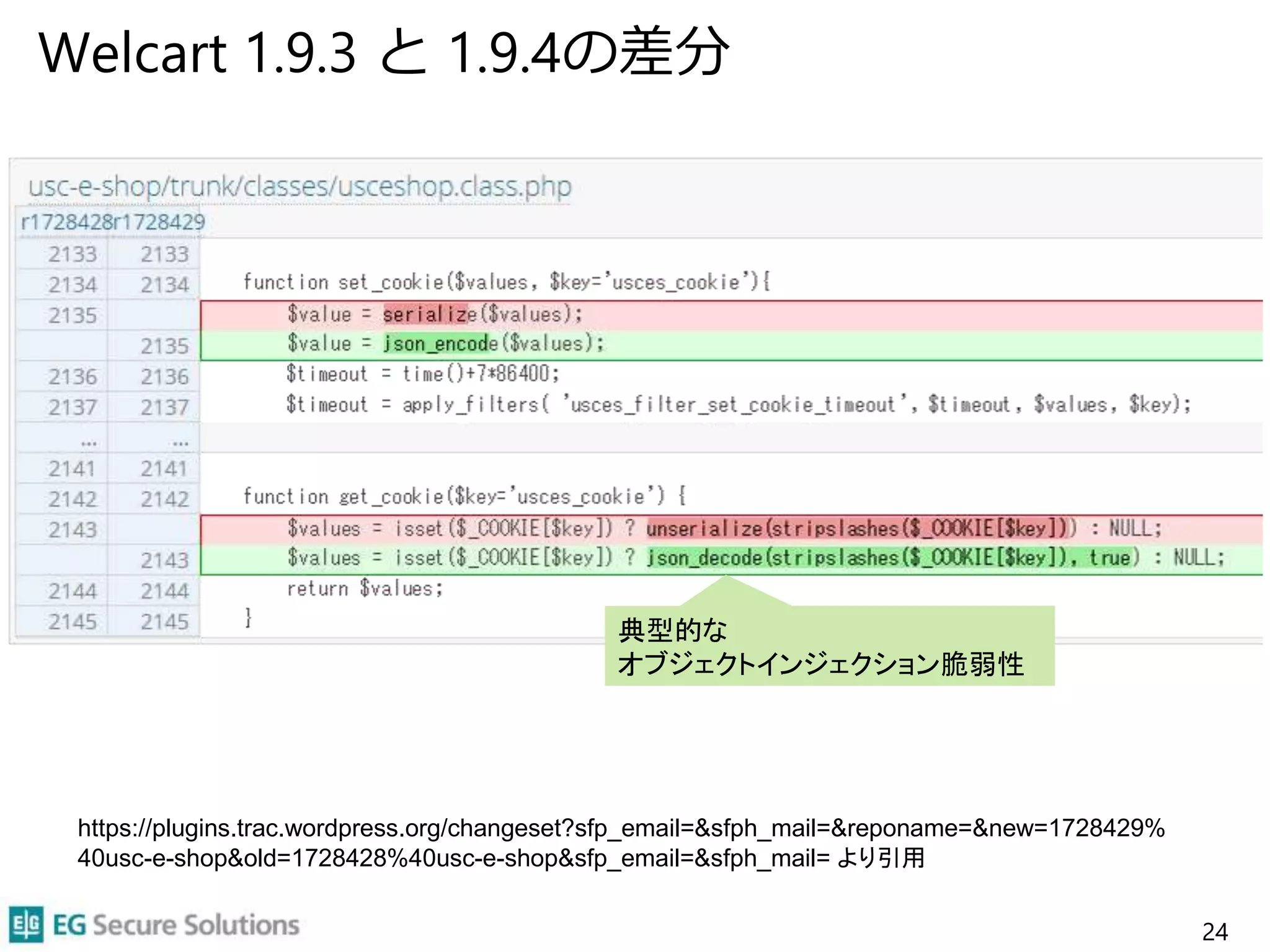This screenshot has height=952, width=1270.
Task: Click the apply_filters usces_filter_set_cookie_timeout line
Action: click(739, 405)
